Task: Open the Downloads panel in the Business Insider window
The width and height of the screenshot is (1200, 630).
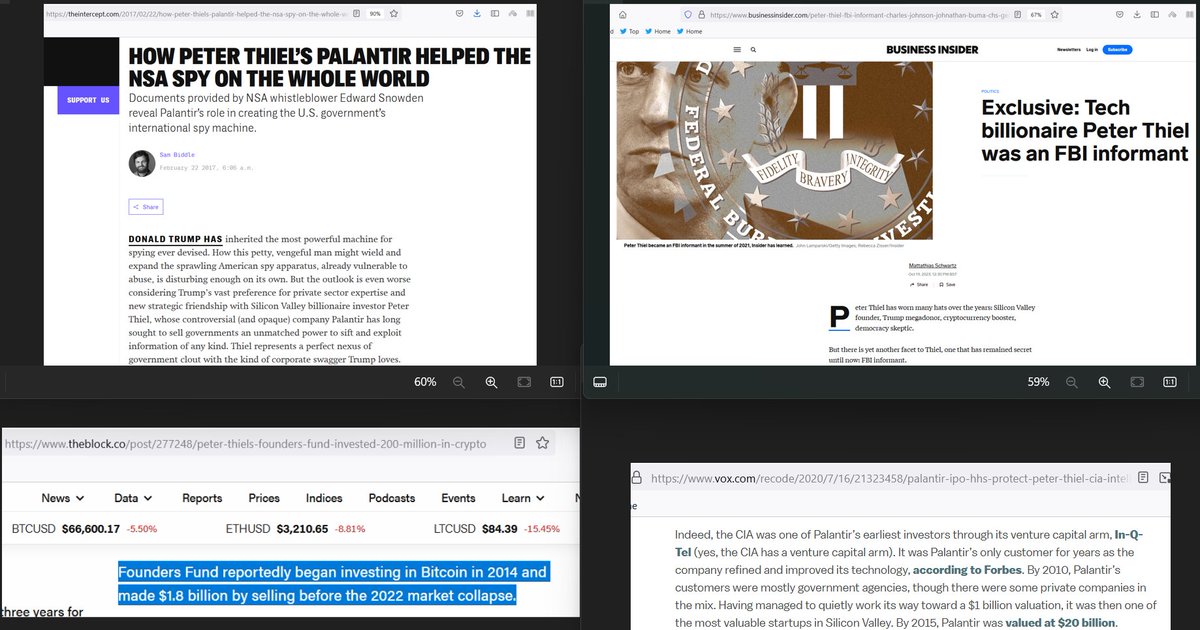Action: pyautogui.click(x=1137, y=15)
